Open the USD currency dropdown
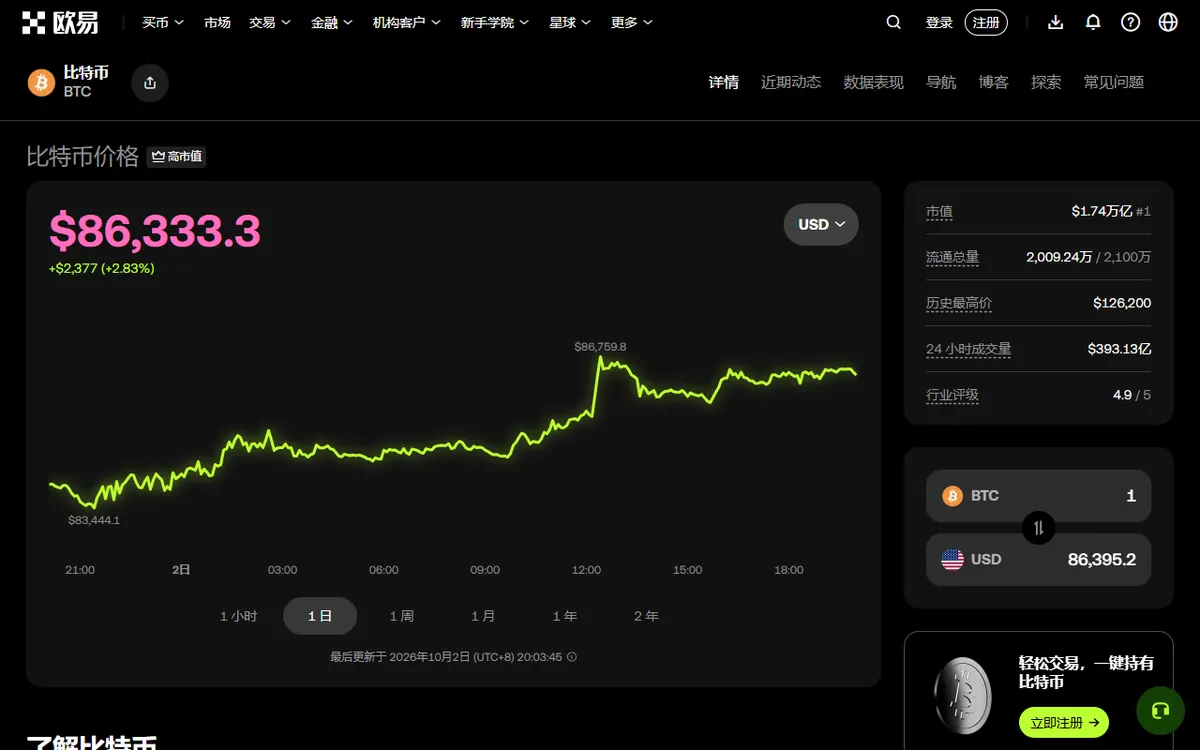 pos(821,224)
